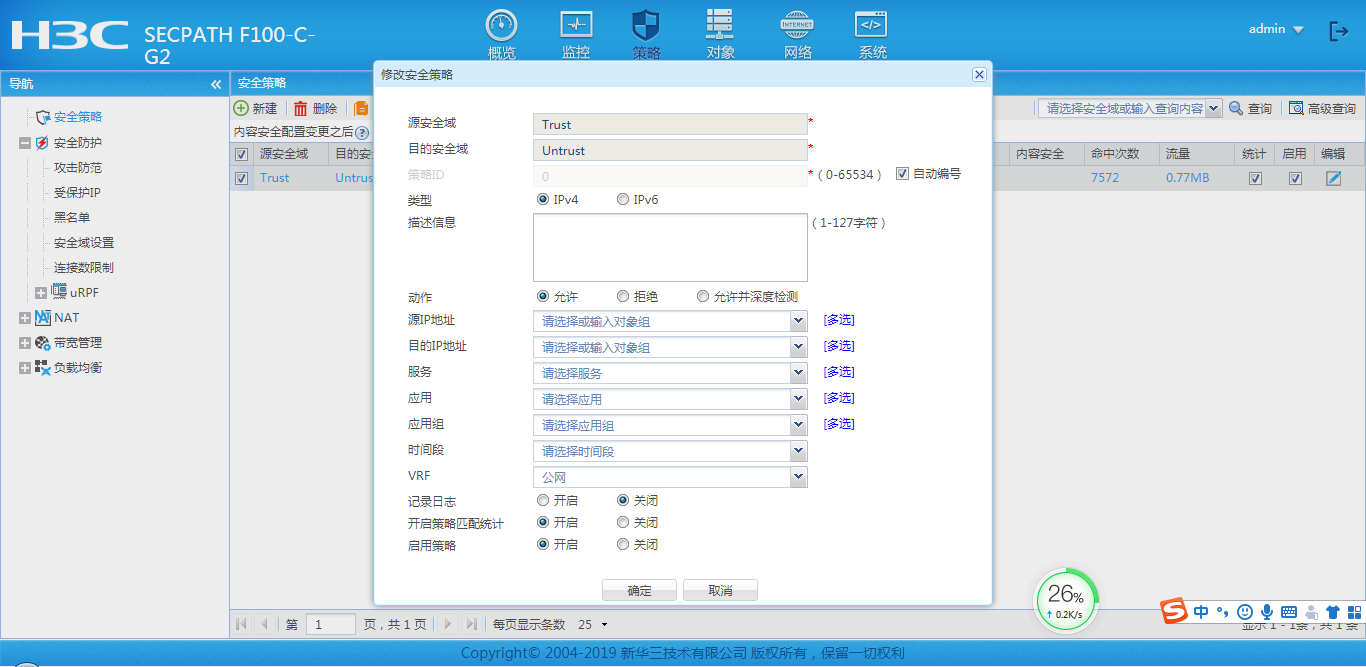This screenshot has width=1366, height=667.
Task: Expand the NAT tree node
Action: (x=25, y=318)
